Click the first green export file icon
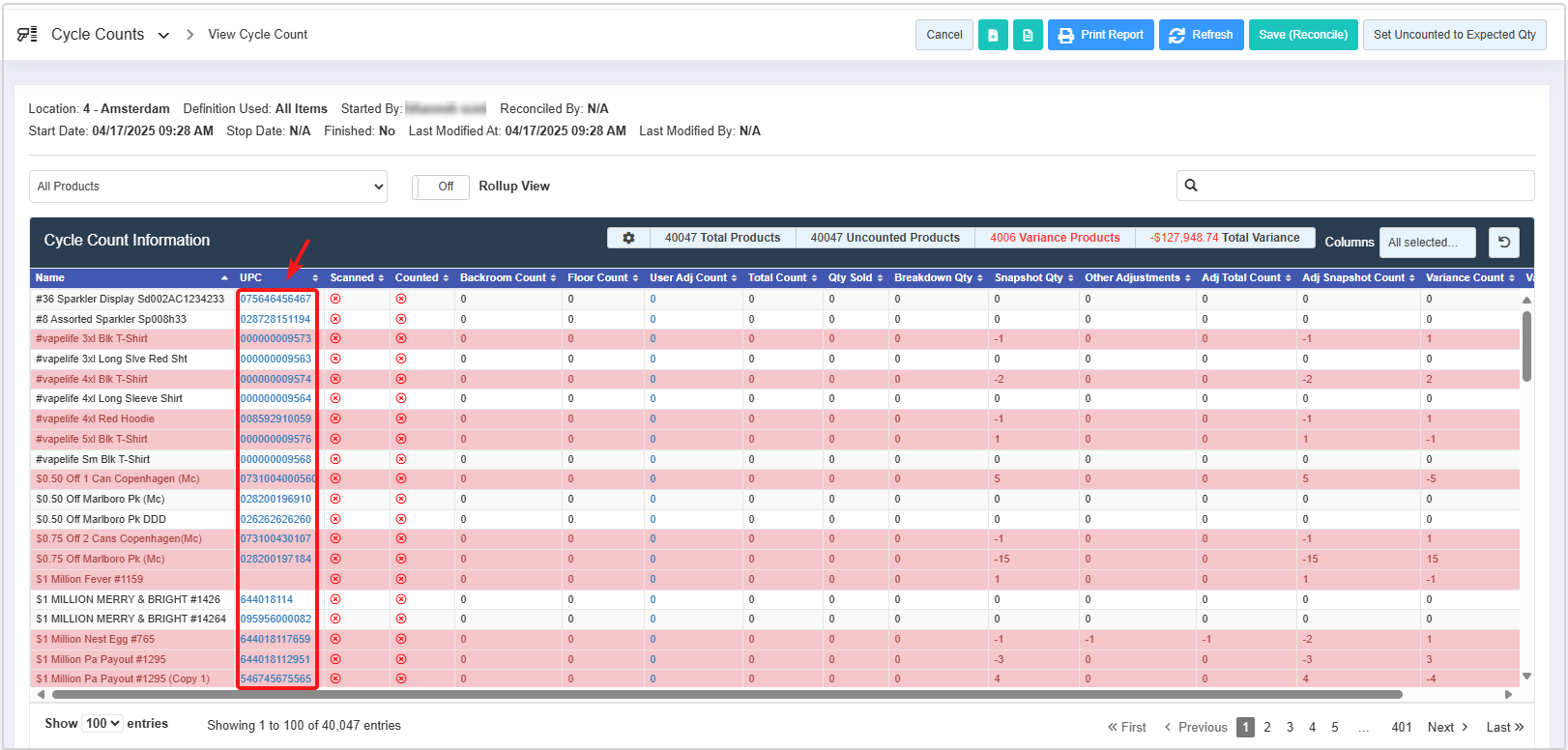1568x750 pixels. point(993,35)
